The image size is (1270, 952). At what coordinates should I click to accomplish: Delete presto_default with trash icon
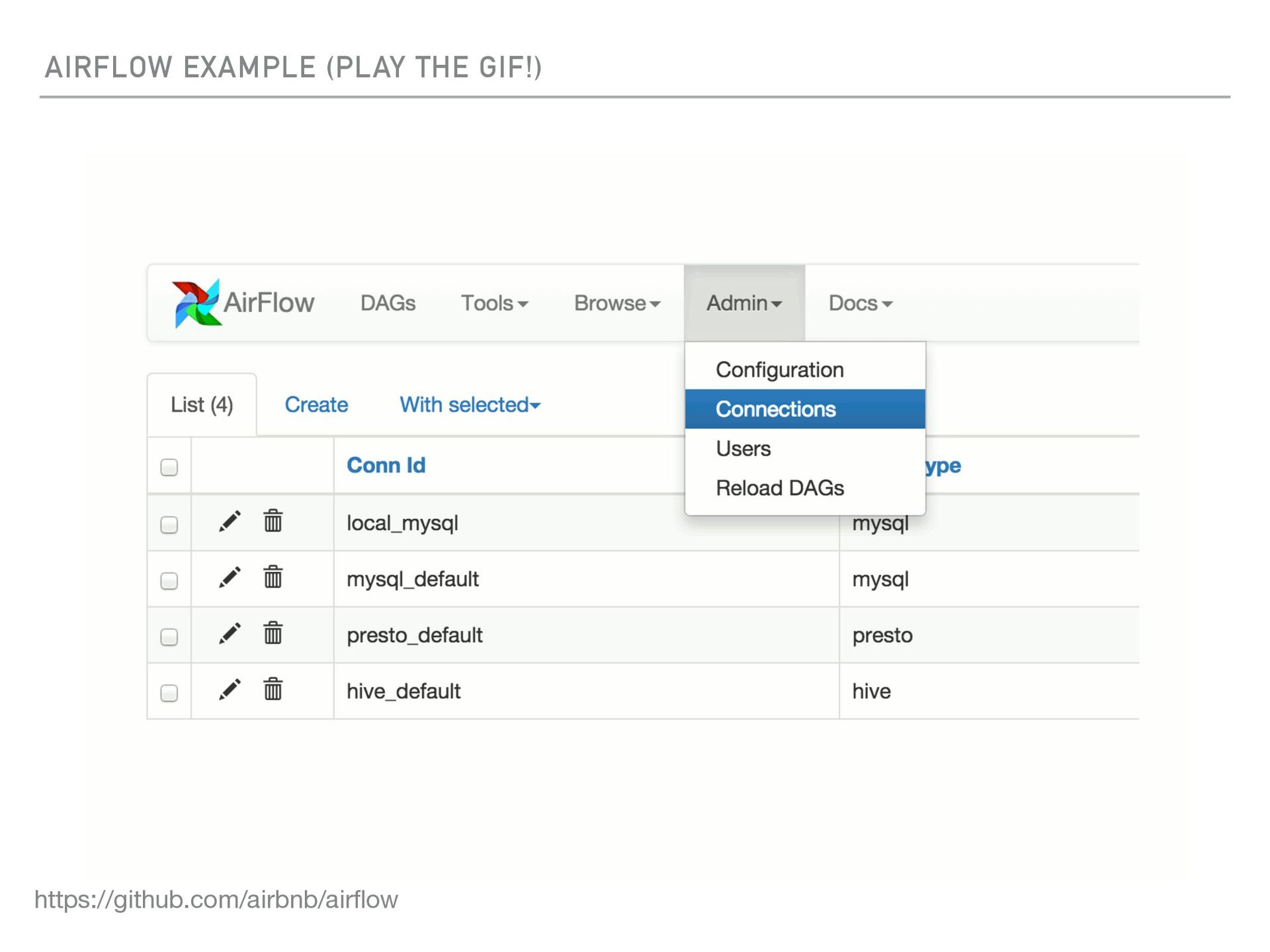273,633
